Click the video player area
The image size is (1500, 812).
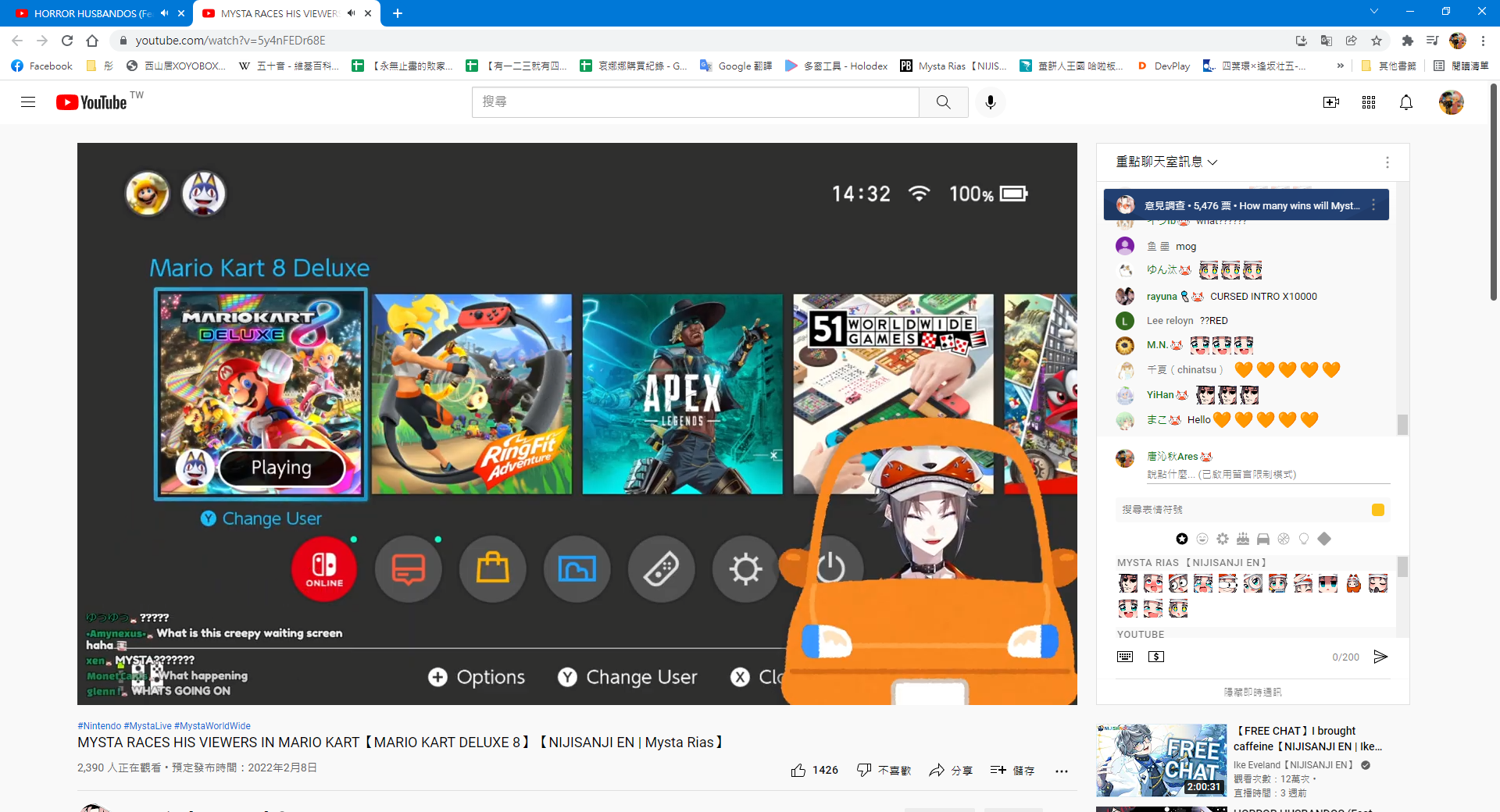(x=577, y=423)
